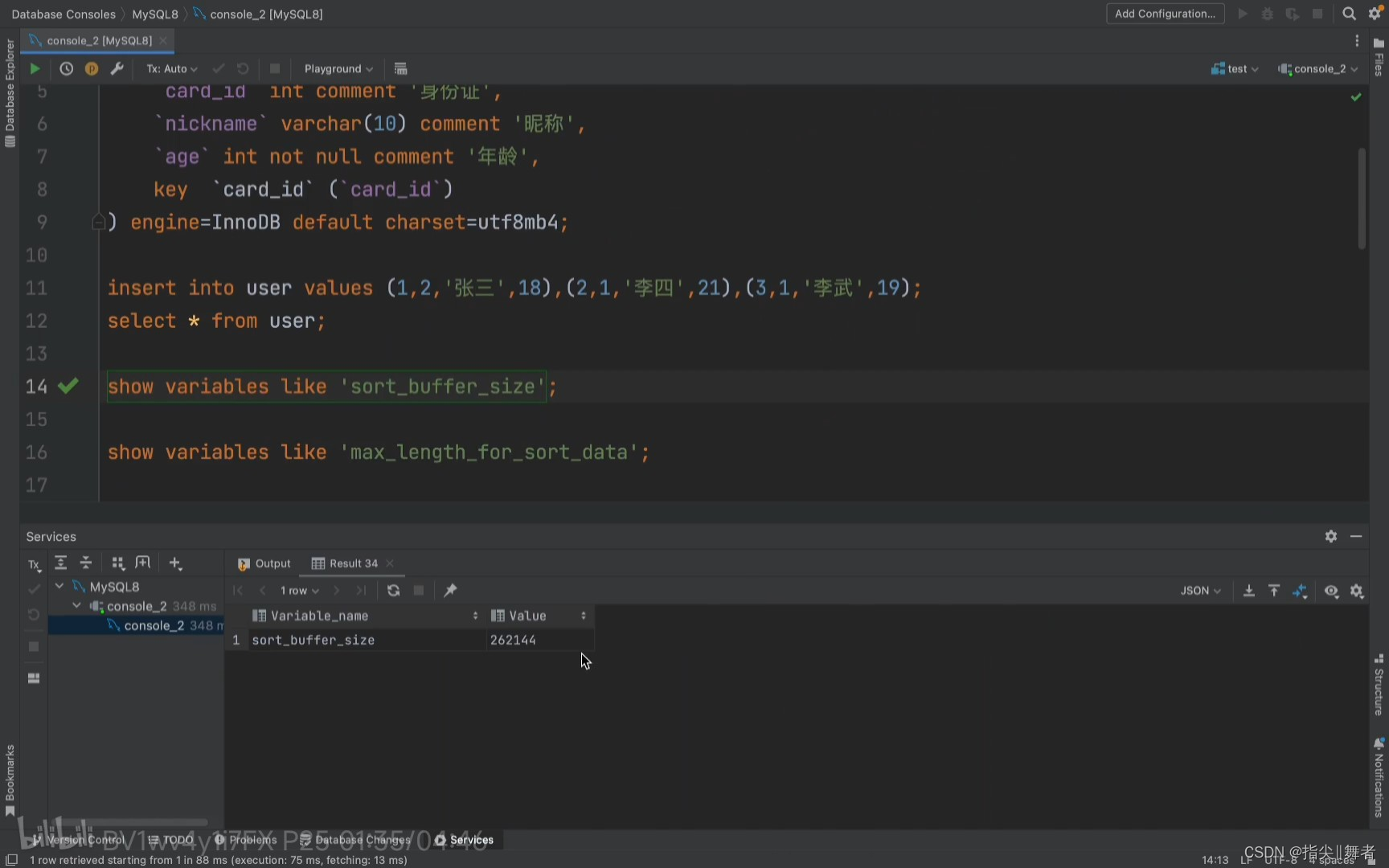The width and height of the screenshot is (1389, 868).
Task: Run the query with the green Execute icon
Action: coord(35,69)
